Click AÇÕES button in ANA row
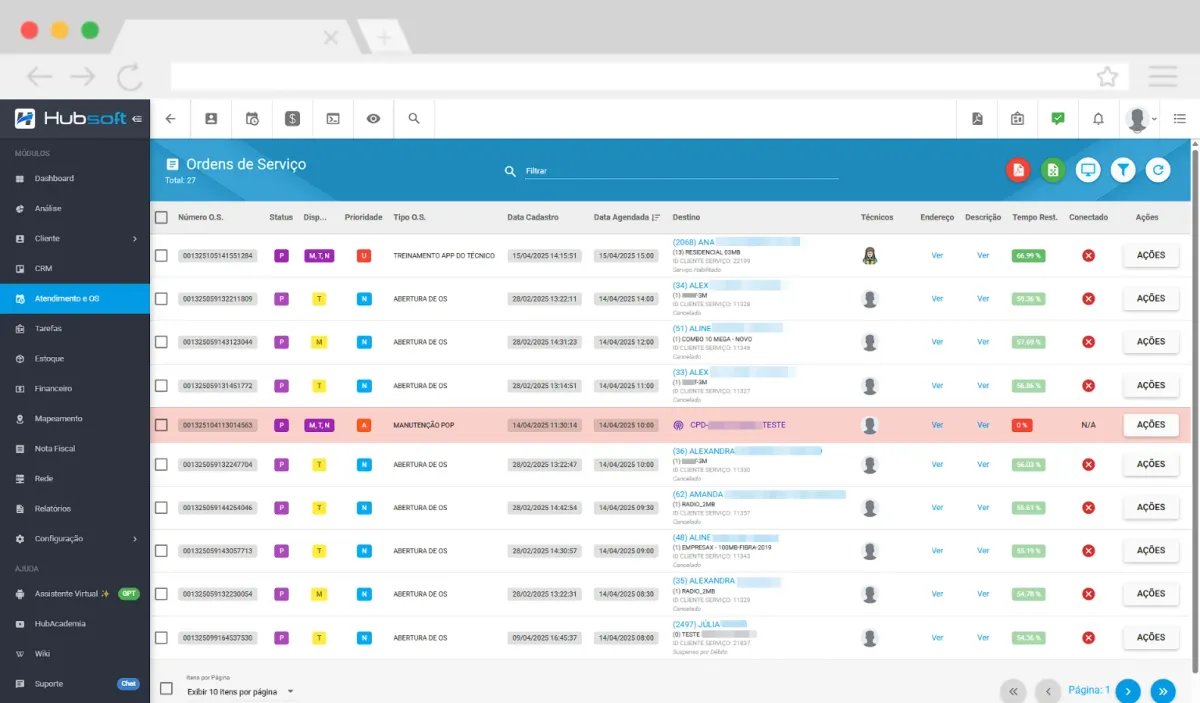The height and width of the screenshot is (703, 1200). tap(1151, 255)
